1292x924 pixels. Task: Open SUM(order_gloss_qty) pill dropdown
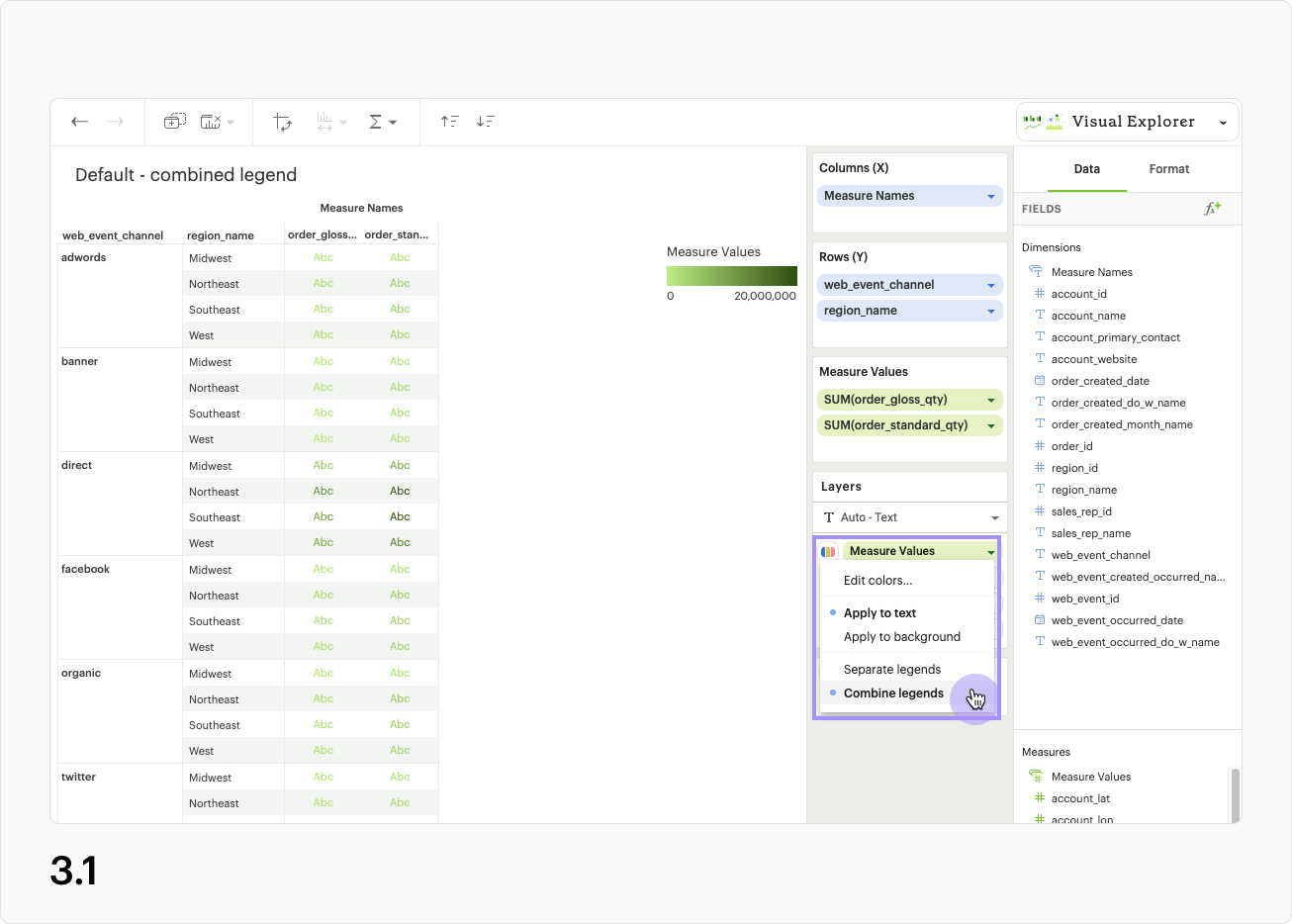990,401
